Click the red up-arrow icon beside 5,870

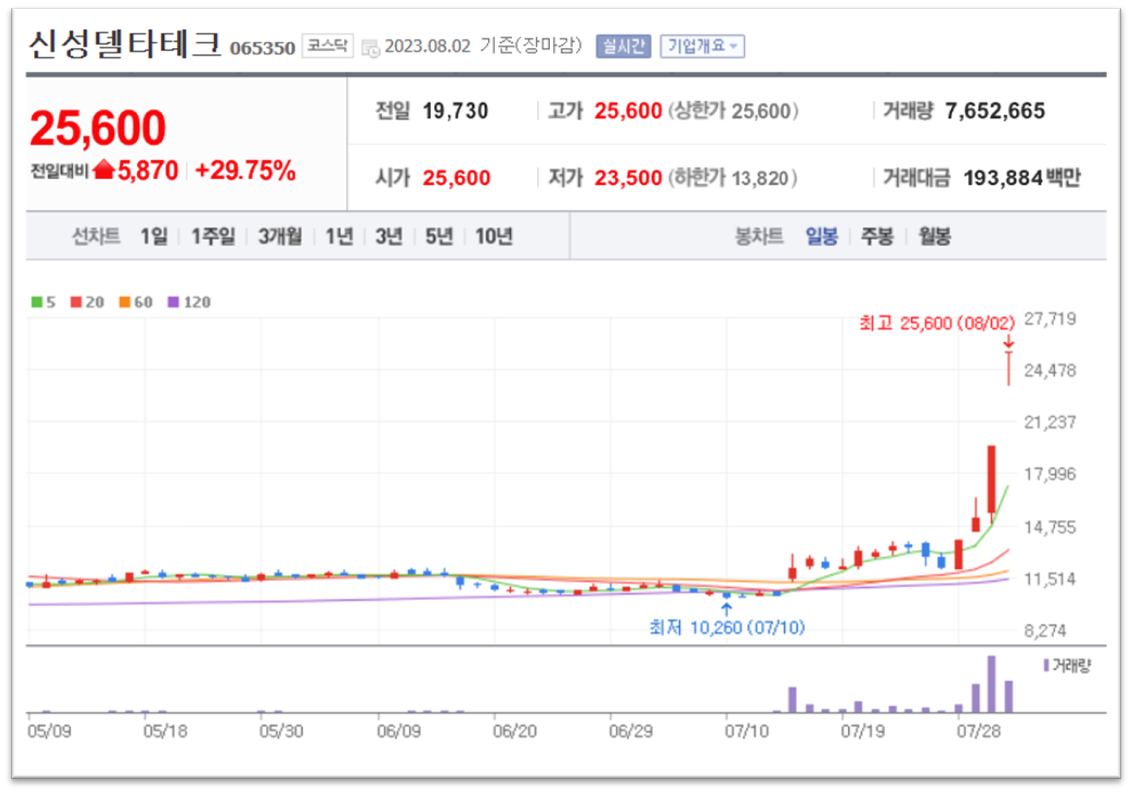point(105,170)
